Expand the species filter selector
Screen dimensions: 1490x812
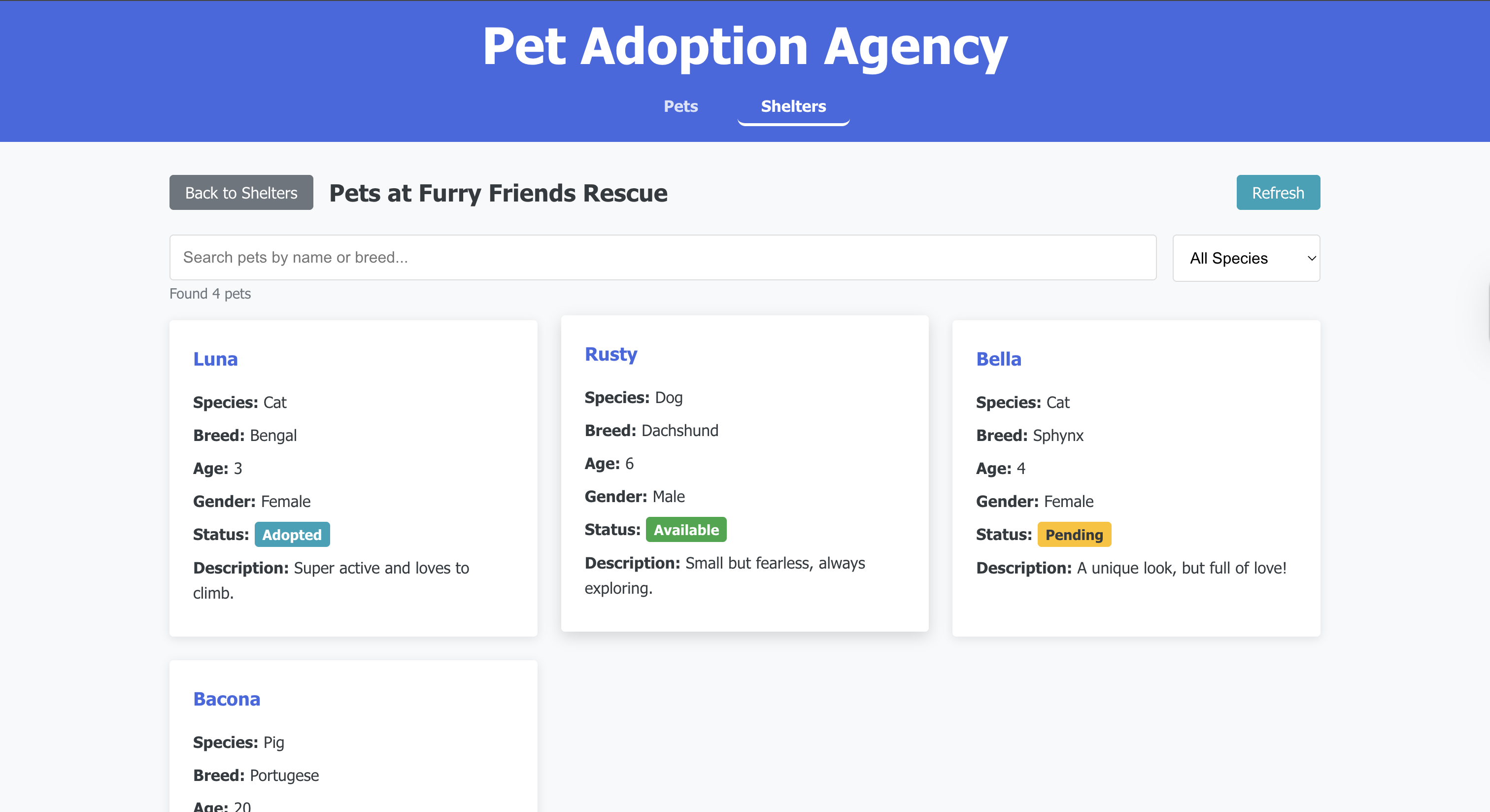tap(1245, 258)
